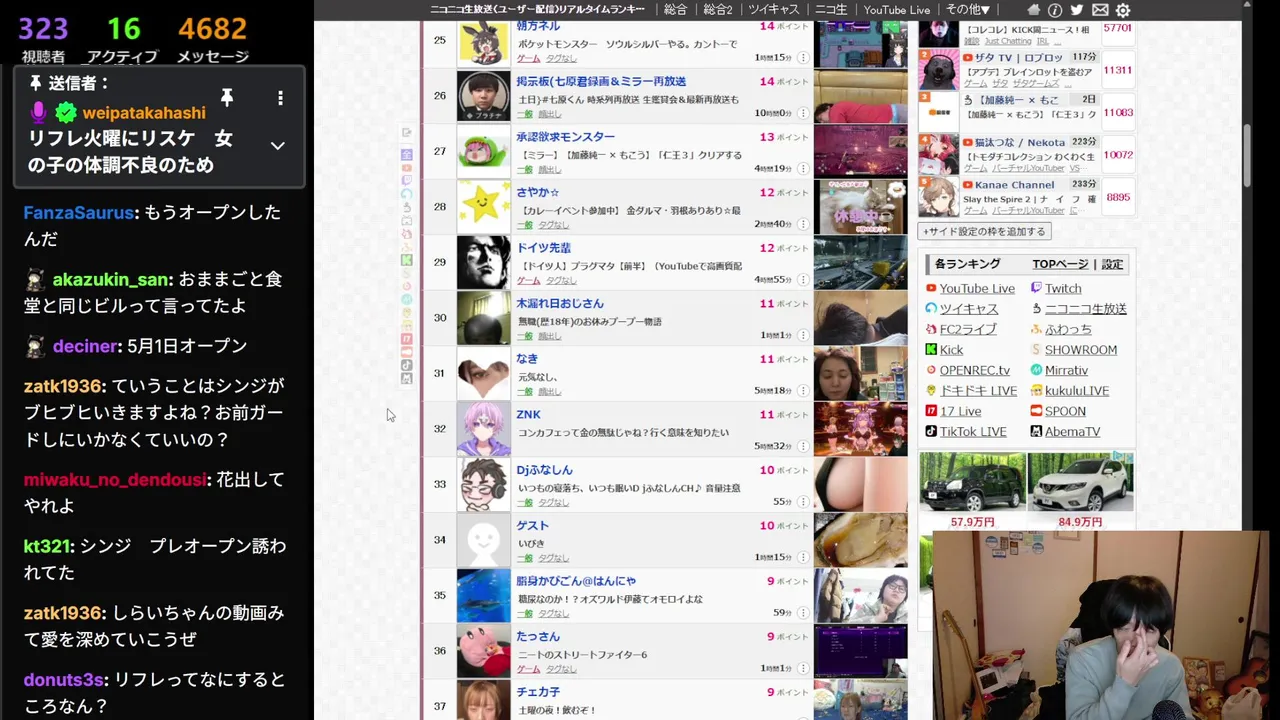Open OPENREC.tv ranking link
Screen dimensions: 1280x720
point(975,370)
